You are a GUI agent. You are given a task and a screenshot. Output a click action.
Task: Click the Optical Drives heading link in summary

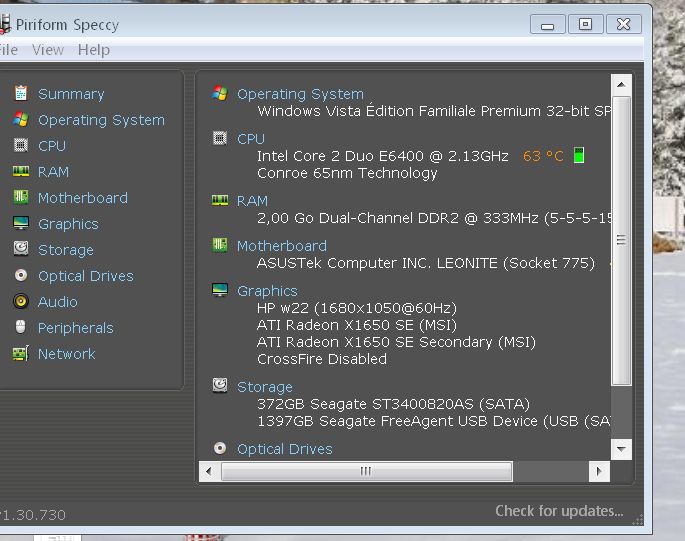285,449
